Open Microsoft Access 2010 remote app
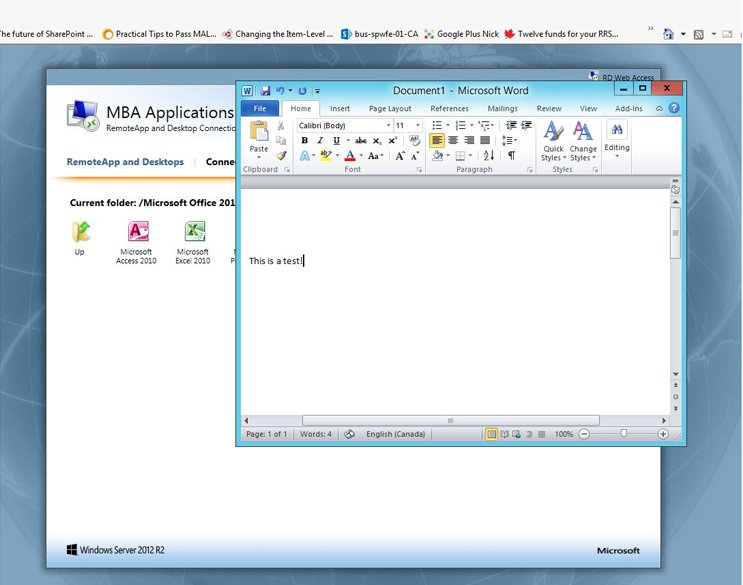Screen dimensions: 743x585 pyautogui.click(x=136, y=242)
